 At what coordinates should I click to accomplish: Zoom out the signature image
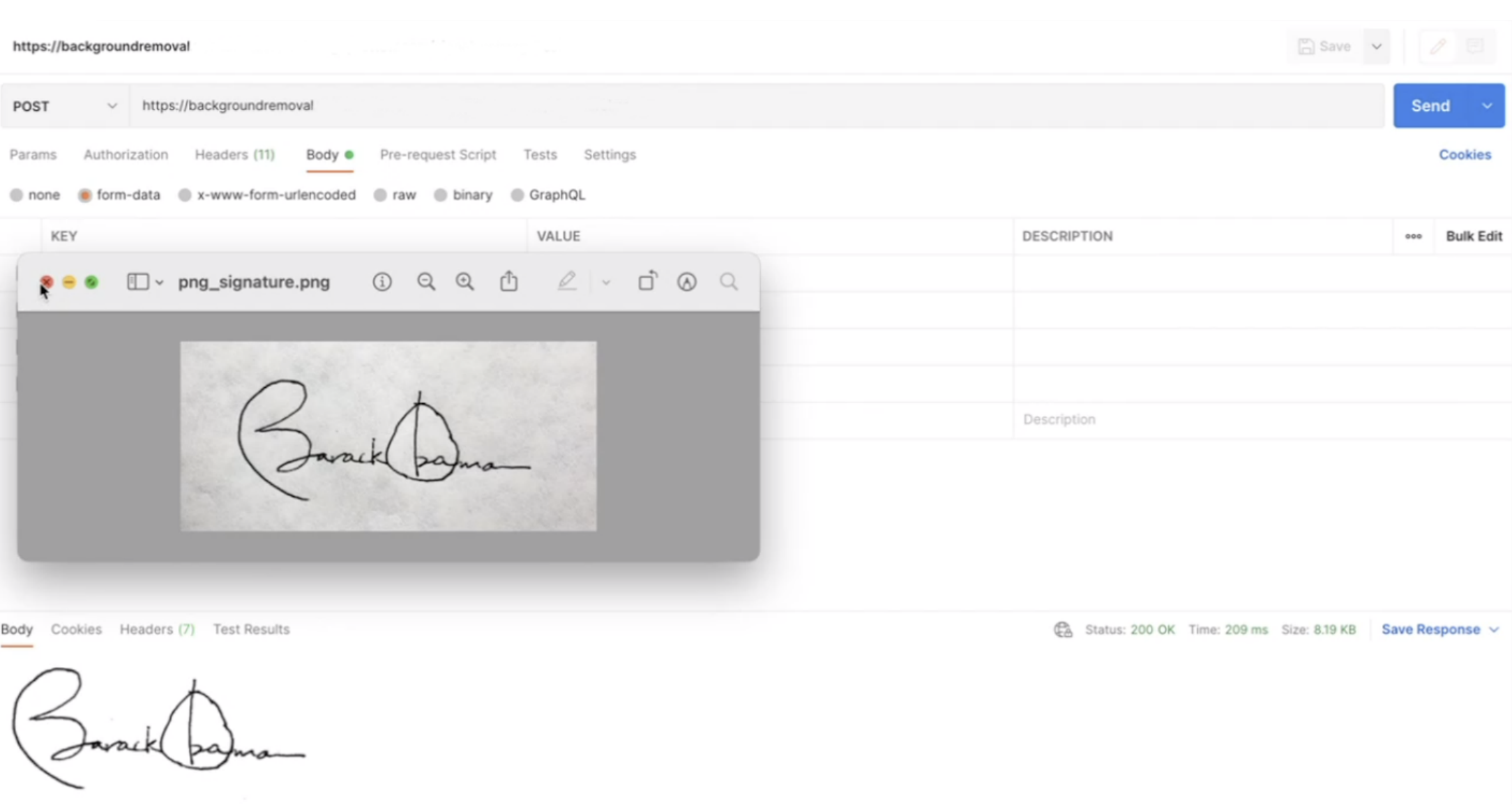[425, 282]
